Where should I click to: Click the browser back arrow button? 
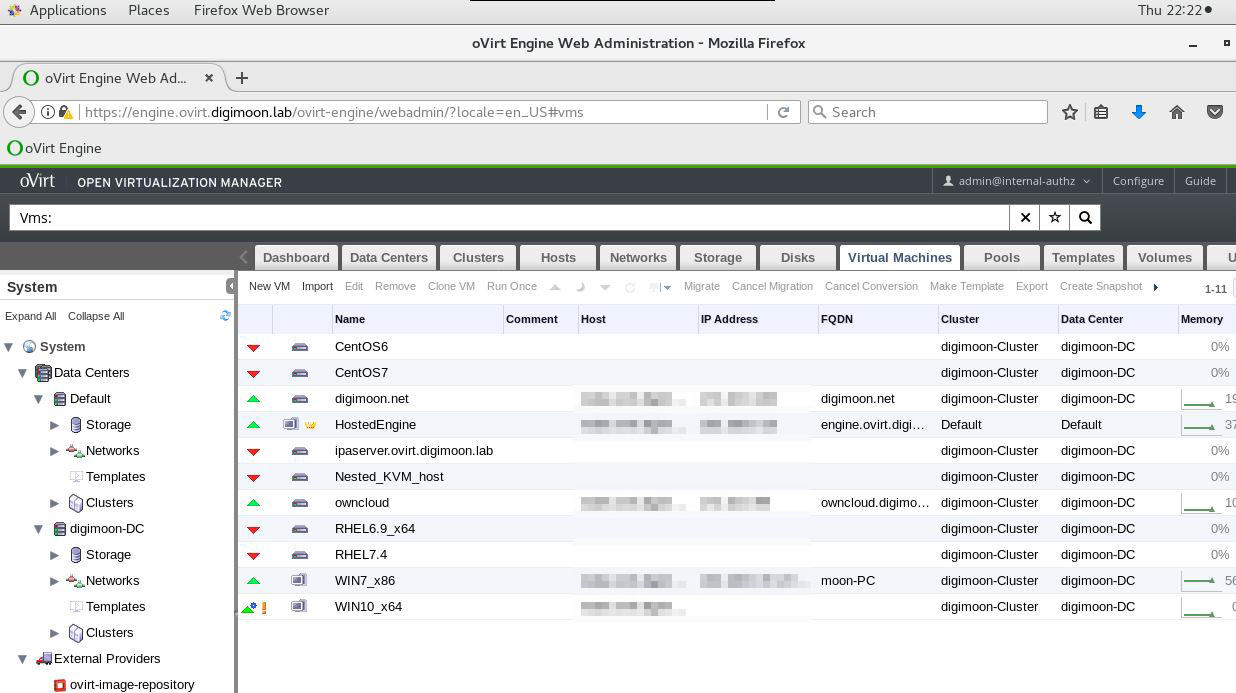point(19,112)
